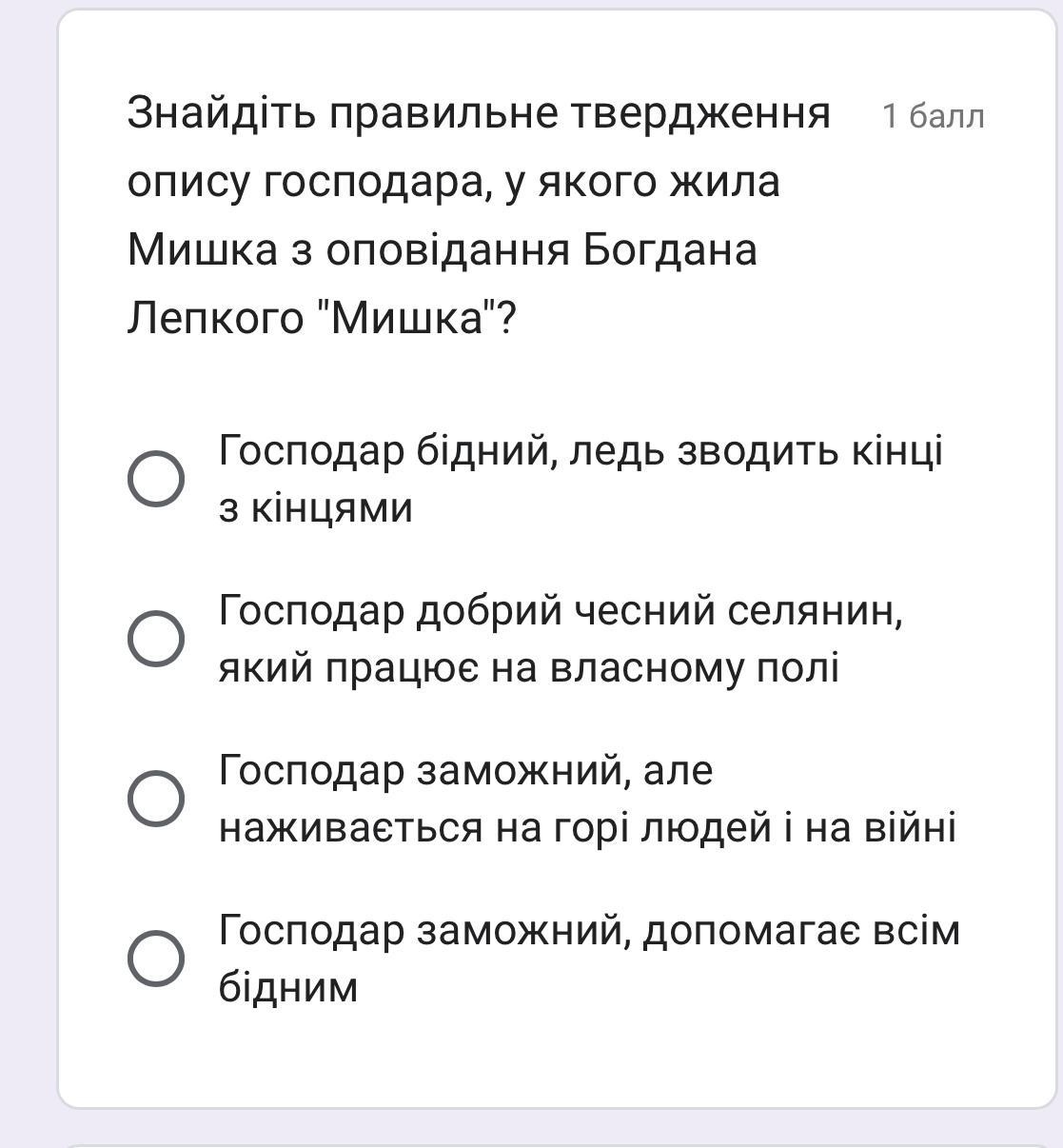
Task: Click question line 'опису господаря, у якого жила'
Action: tap(453, 181)
